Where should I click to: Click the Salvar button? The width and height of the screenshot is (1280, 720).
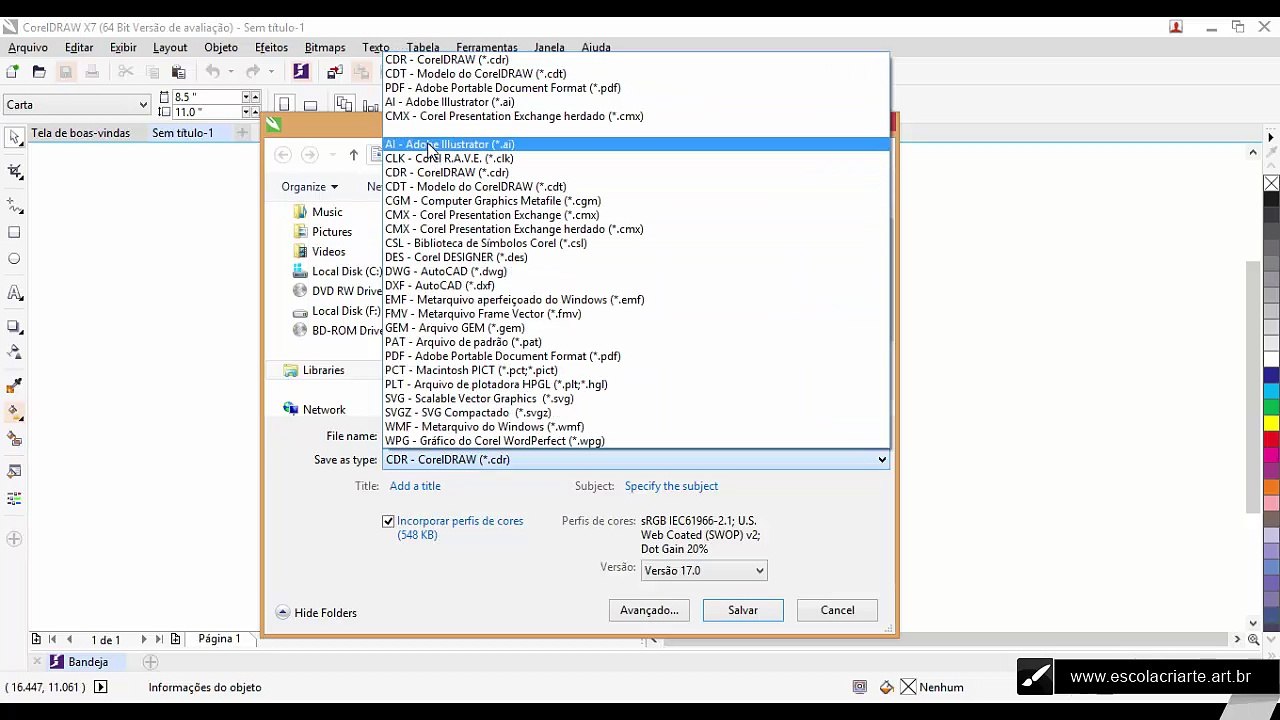click(x=743, y=610)
